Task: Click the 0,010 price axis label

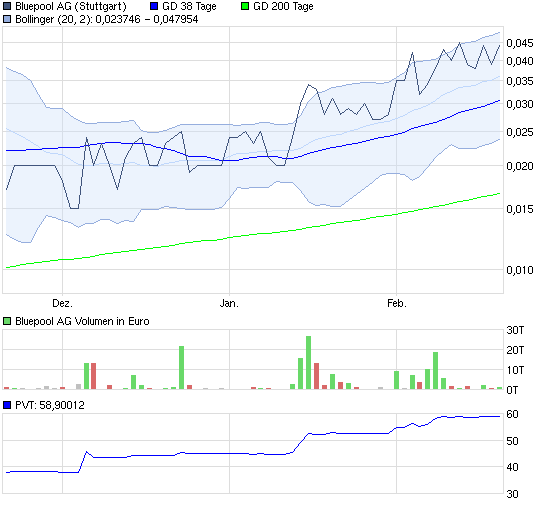Action: [520, 270]
